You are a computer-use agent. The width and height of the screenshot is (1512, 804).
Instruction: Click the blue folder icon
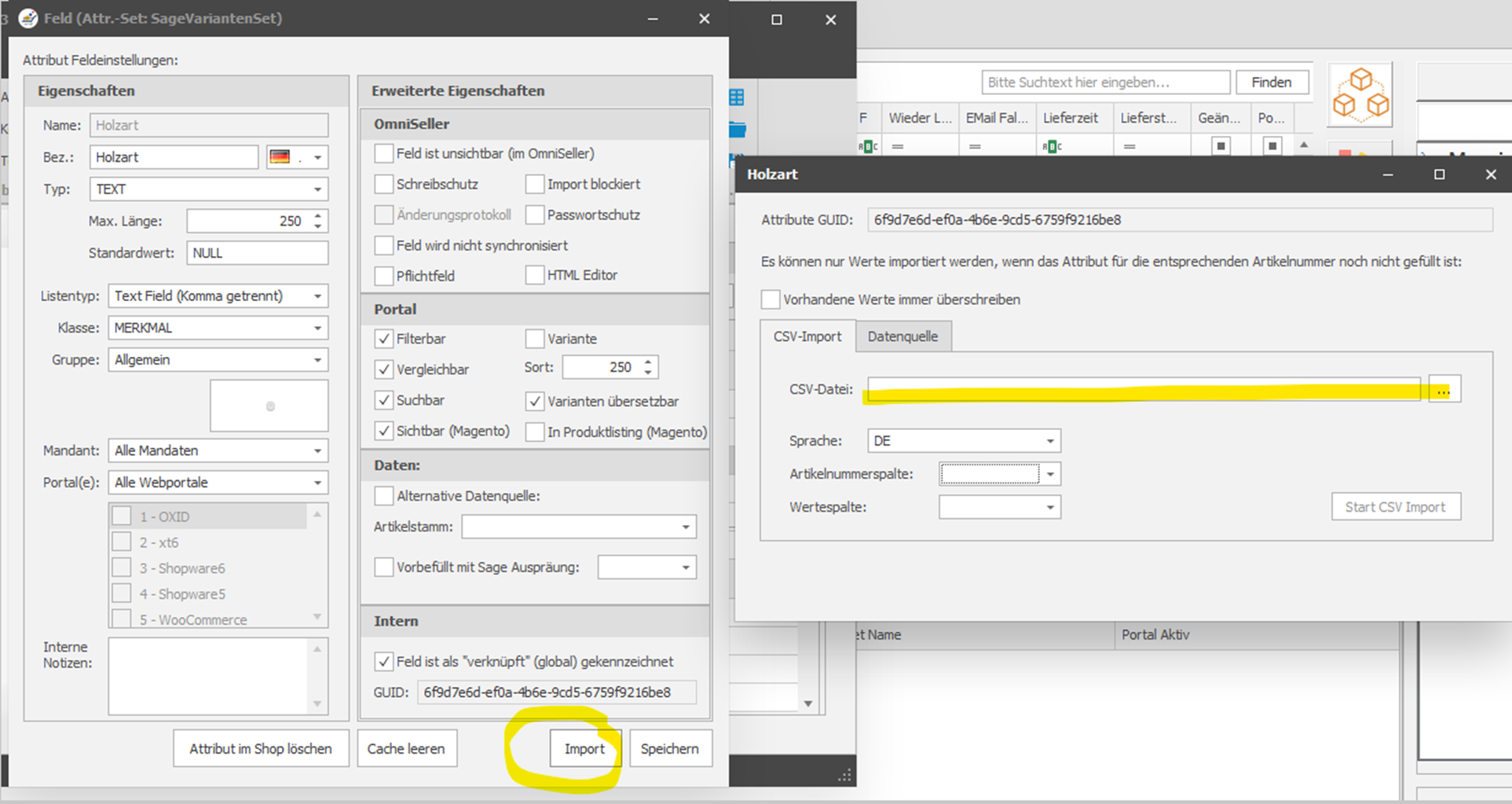738,129
